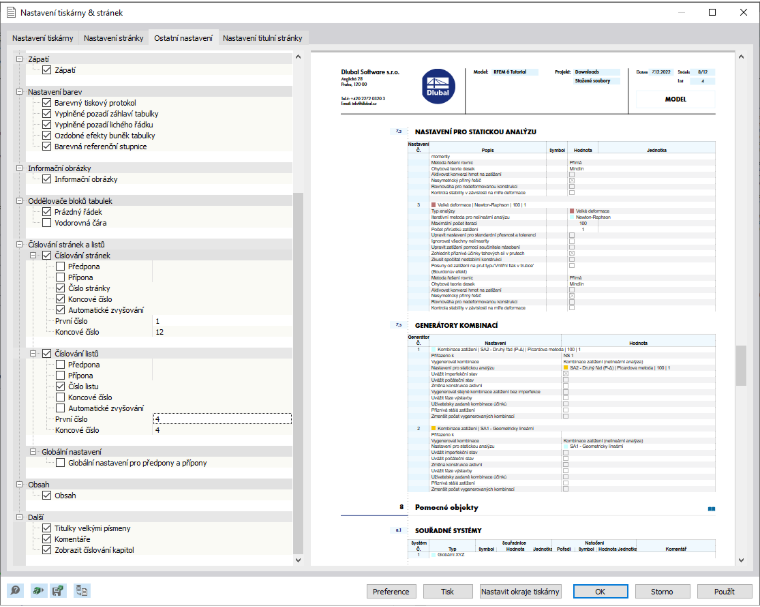The width and height of the screenshot is (760, 607).
Task: Uncheck Automatické zvyšování under Číslování stránek
Action: (61, 310)
